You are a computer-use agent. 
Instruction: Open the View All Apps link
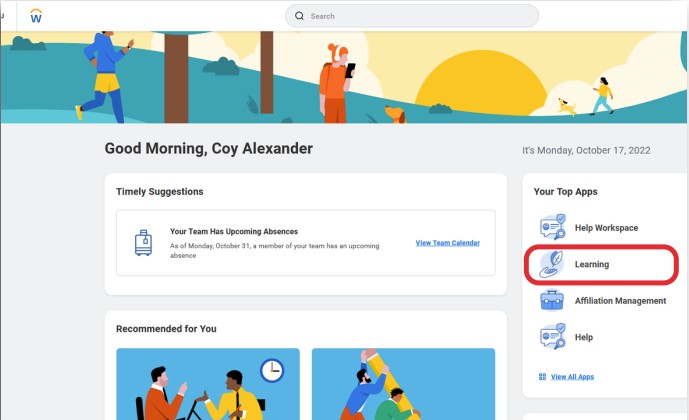572,377
